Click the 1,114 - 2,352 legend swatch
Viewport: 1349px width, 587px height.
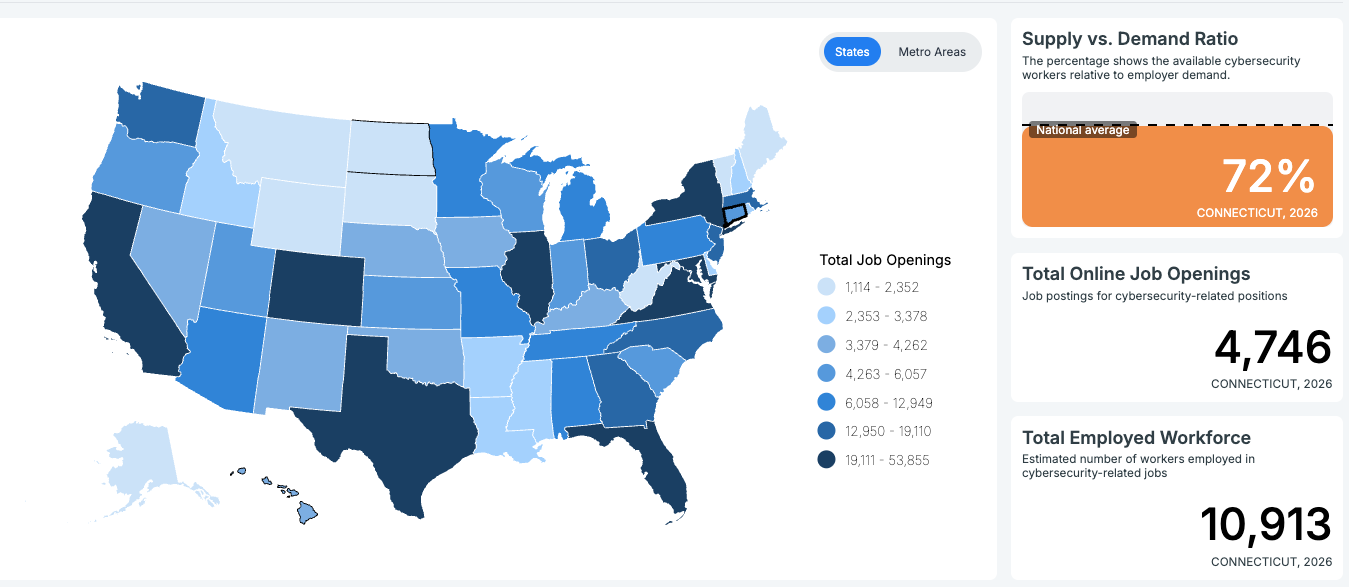click(x=827, y=287)
